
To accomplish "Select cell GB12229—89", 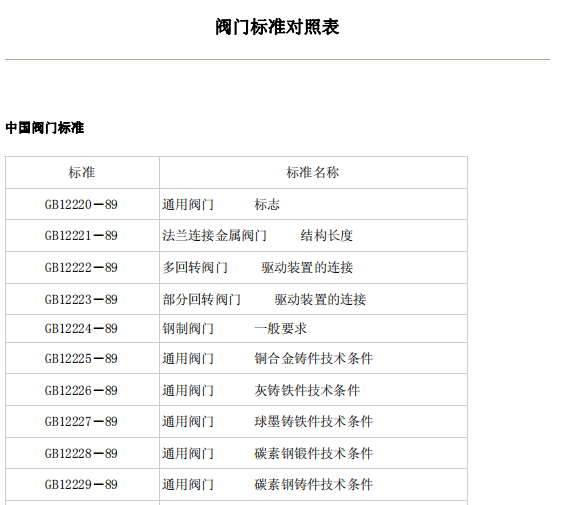I will (81, 485).
